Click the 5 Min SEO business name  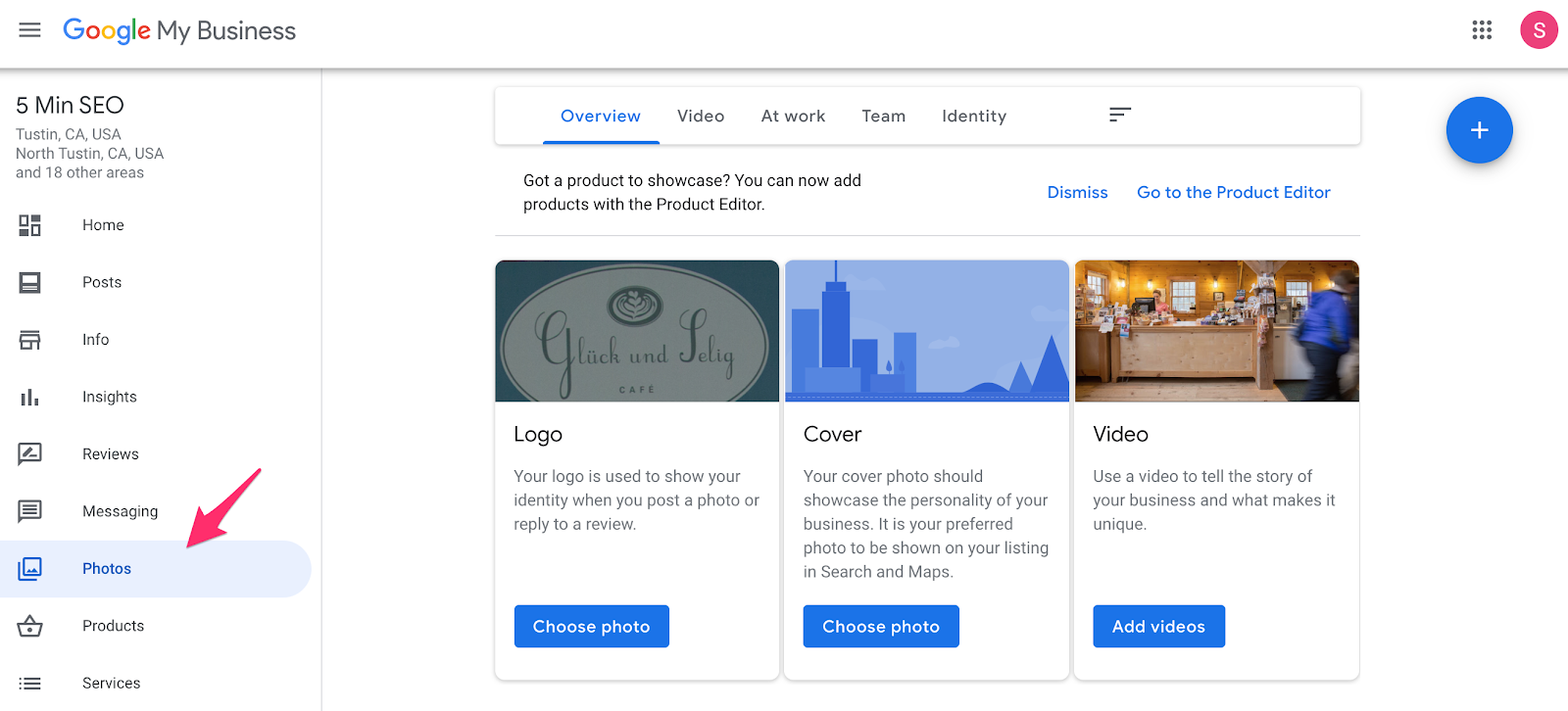pyautogui.click(x=70, y=105)
